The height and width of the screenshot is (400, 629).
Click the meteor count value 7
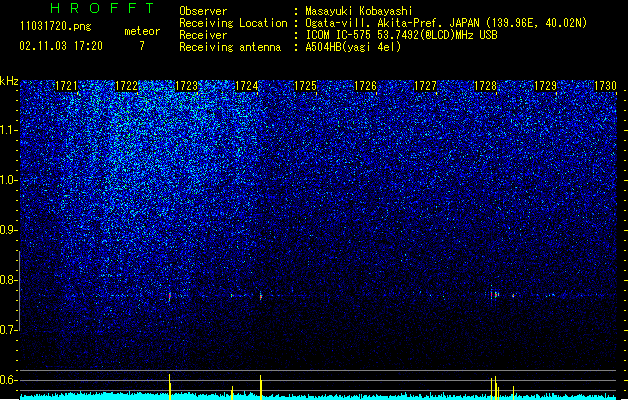(142, 46)
